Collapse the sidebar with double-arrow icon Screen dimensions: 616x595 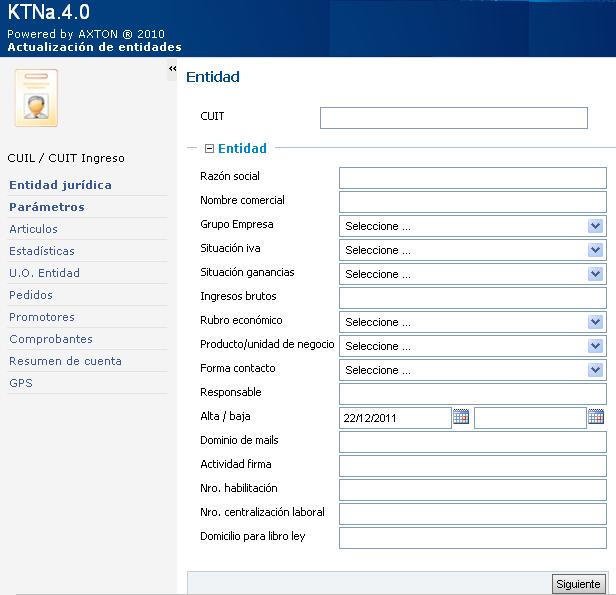[172, 68]
